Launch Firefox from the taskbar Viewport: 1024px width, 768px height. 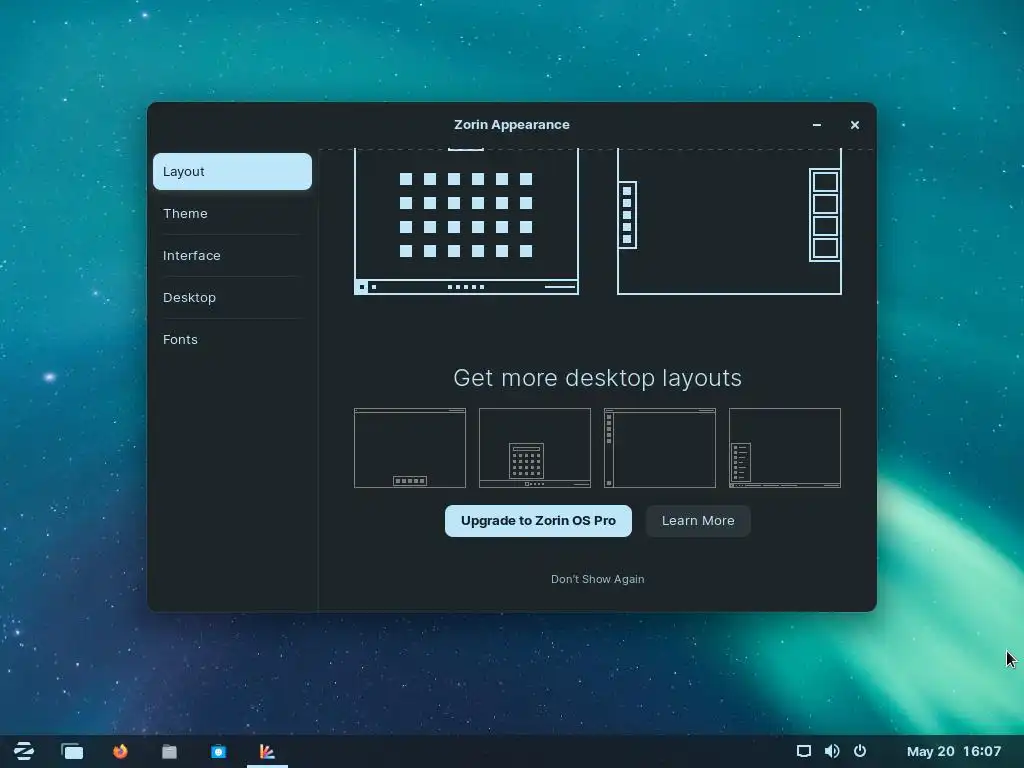tap(120, 752)
